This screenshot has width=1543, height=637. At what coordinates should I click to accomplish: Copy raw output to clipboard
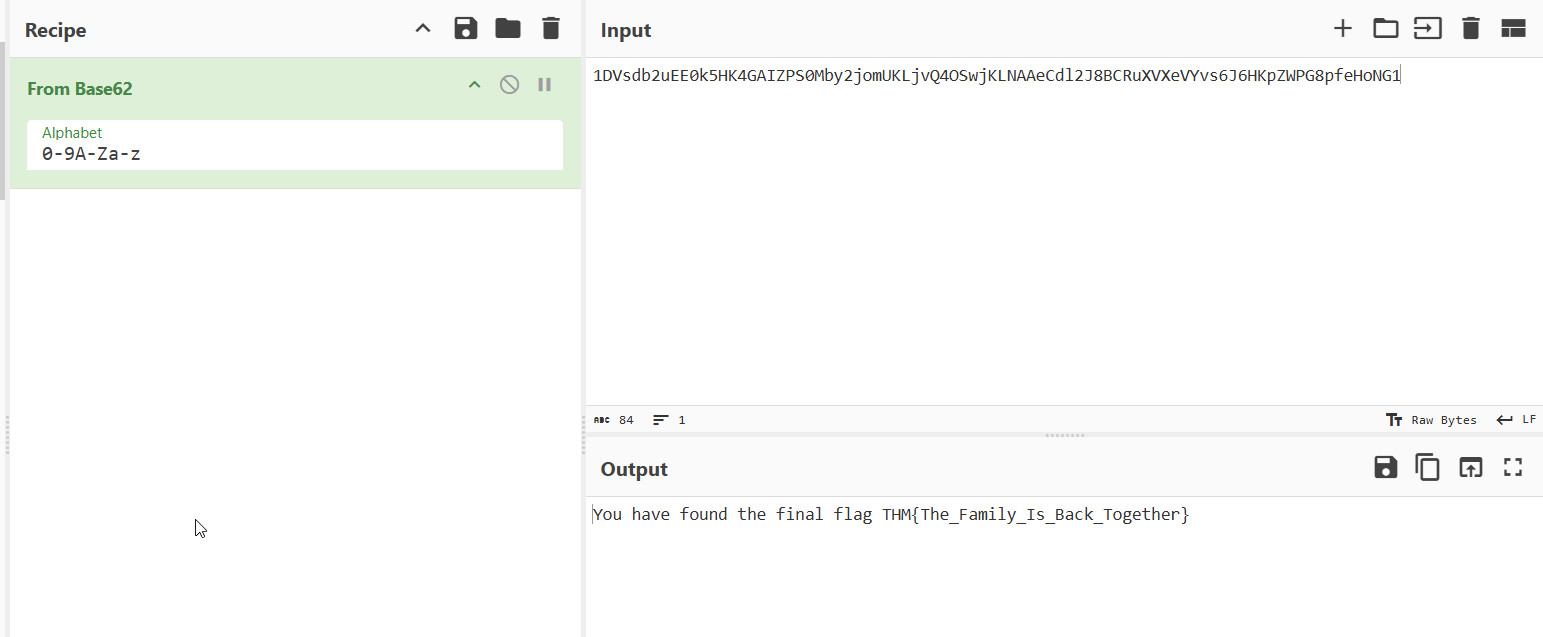(x=1427, y=467)
